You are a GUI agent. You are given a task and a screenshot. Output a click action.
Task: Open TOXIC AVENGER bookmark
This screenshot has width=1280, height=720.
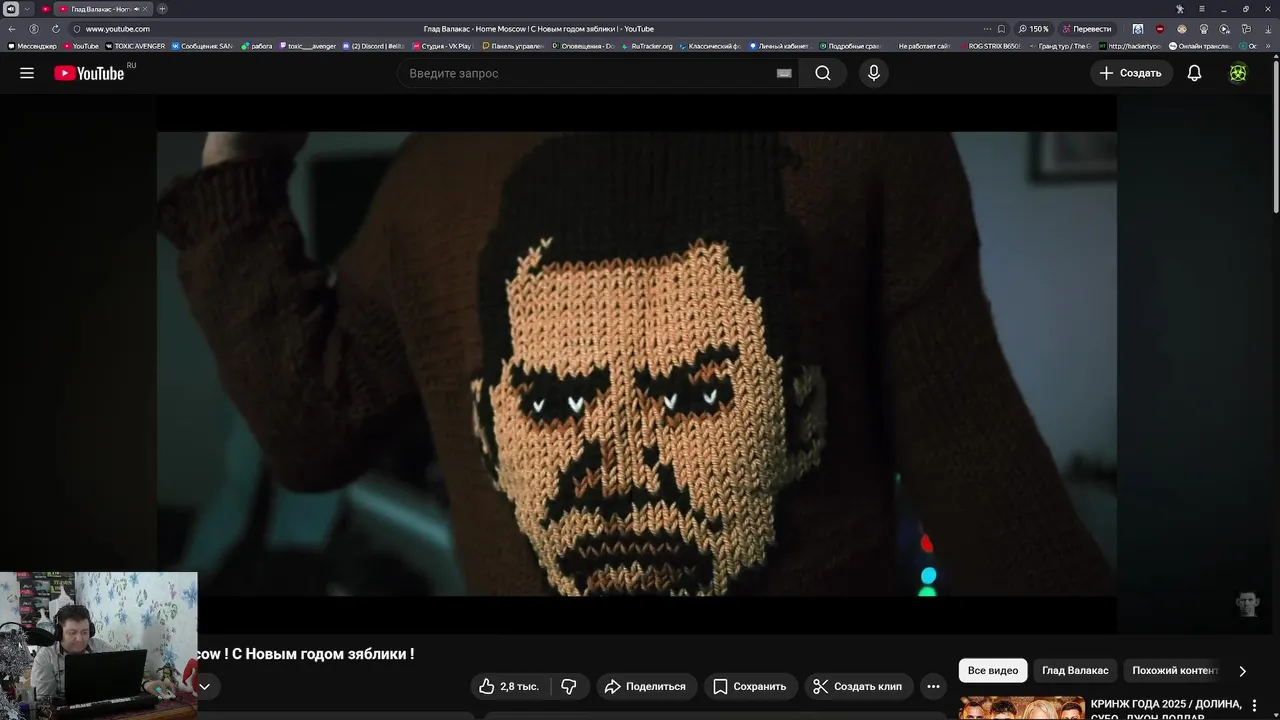pos(135,46)
